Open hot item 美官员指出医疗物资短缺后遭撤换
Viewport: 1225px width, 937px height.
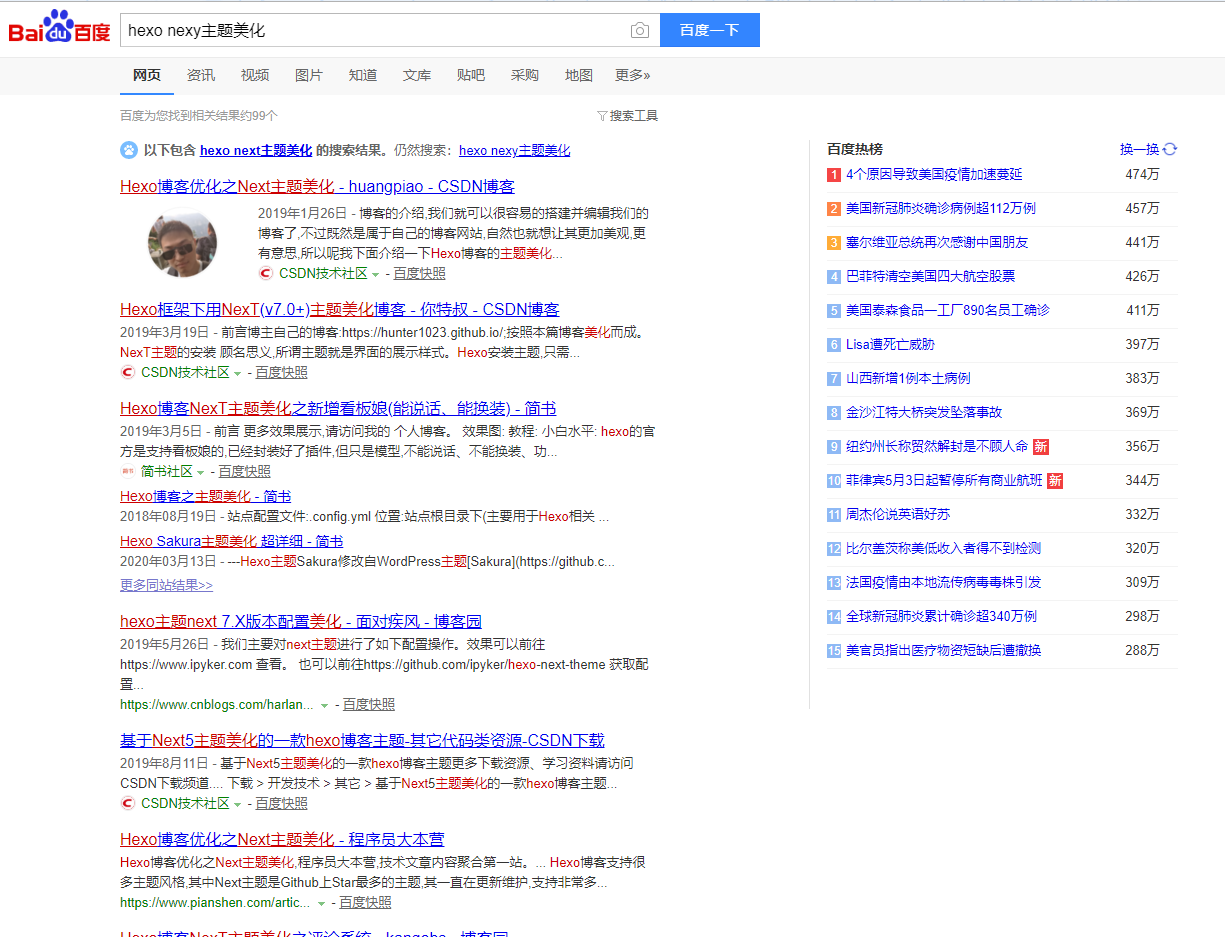tap(943, 650)
